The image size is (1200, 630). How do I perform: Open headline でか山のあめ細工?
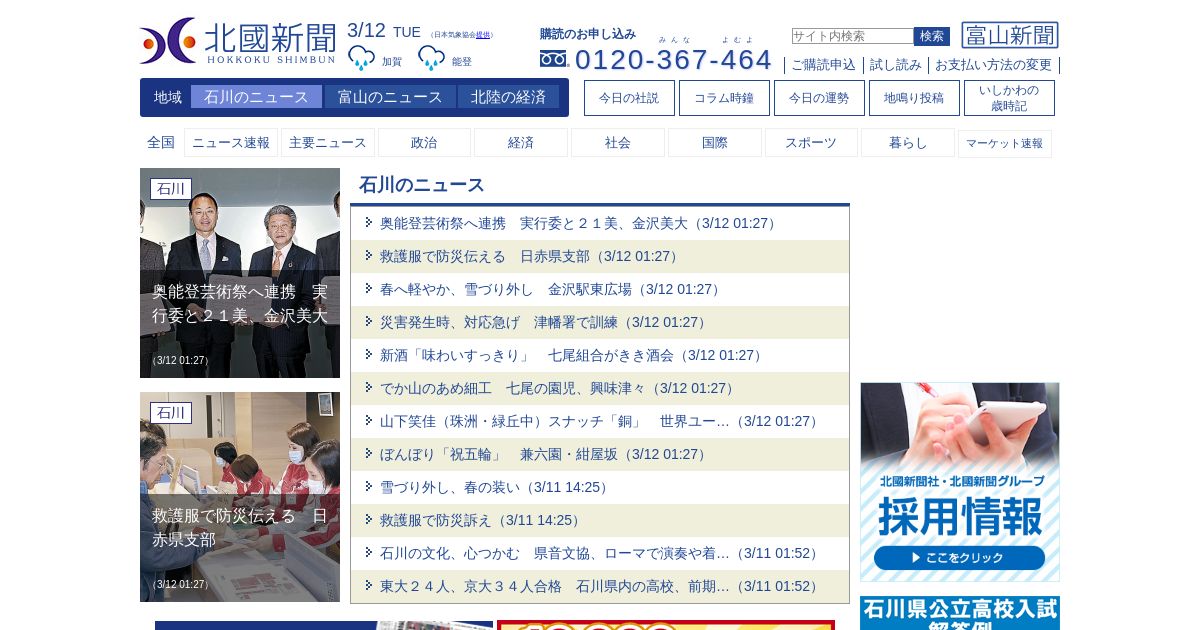[x=558, y=388]
